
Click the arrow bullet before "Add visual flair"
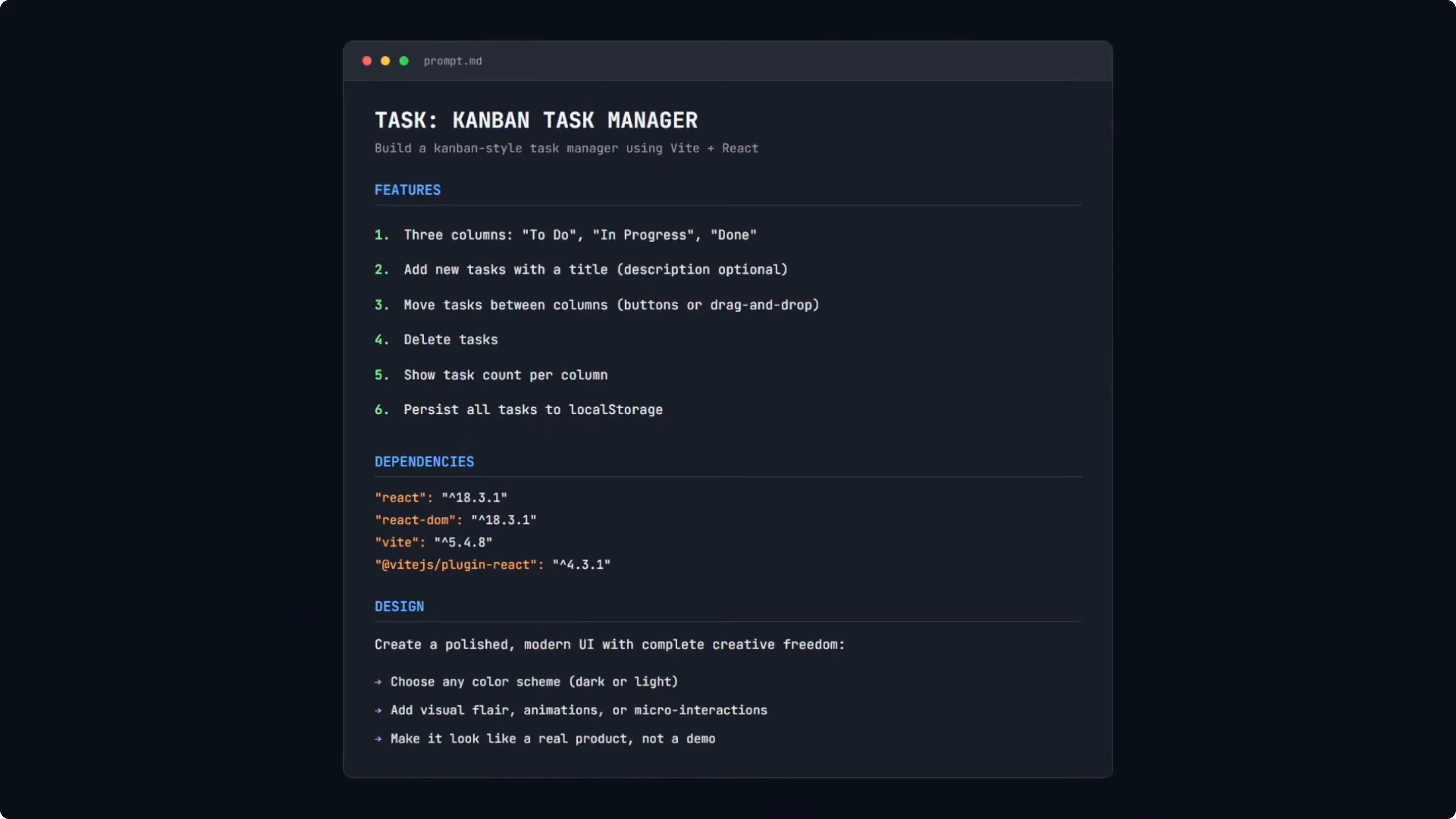click(378, 711)
